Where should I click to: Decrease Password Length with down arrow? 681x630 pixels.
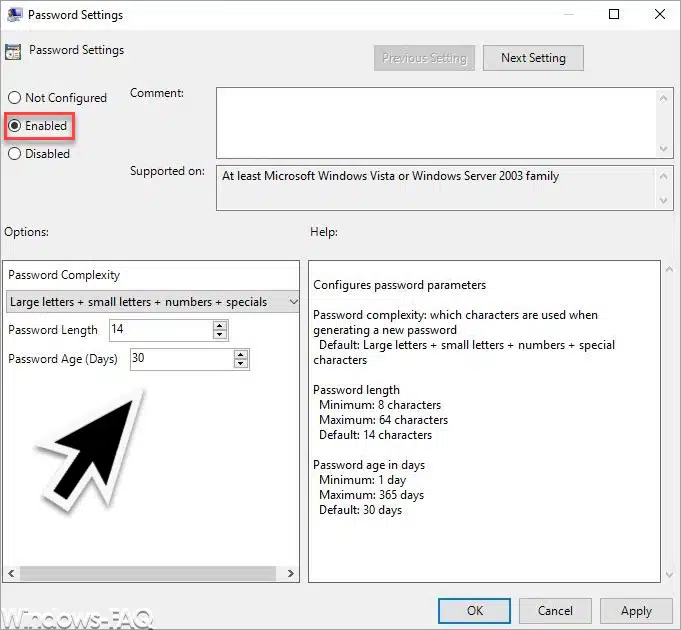220,334
